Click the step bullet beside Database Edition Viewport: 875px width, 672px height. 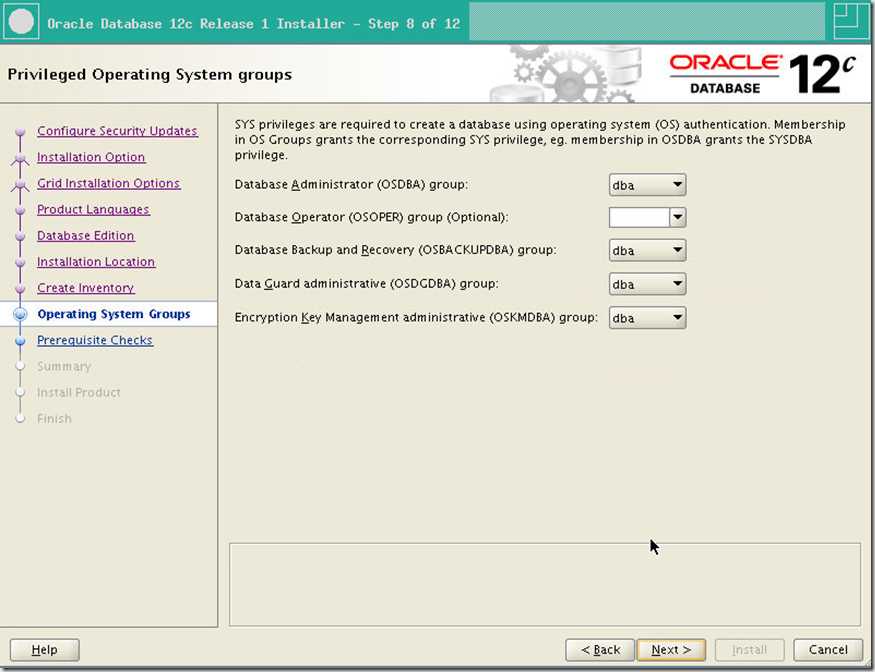click(x=21, y=236)
